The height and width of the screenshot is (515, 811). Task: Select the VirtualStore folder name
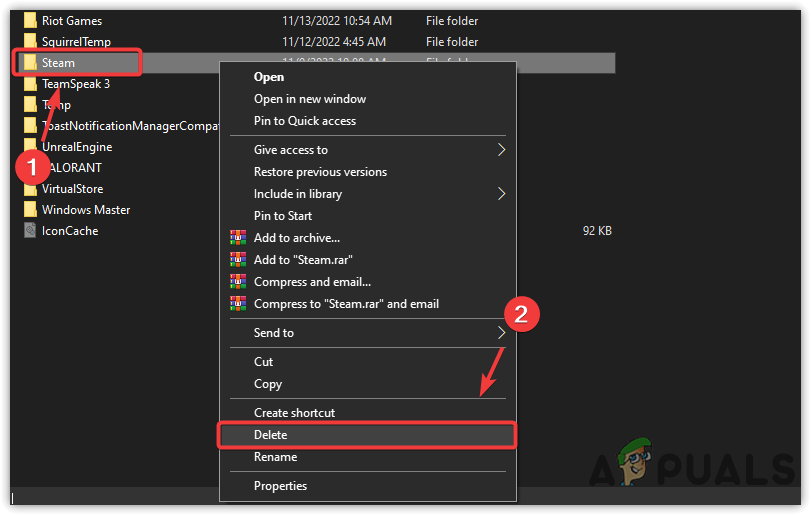click(72, 189)
